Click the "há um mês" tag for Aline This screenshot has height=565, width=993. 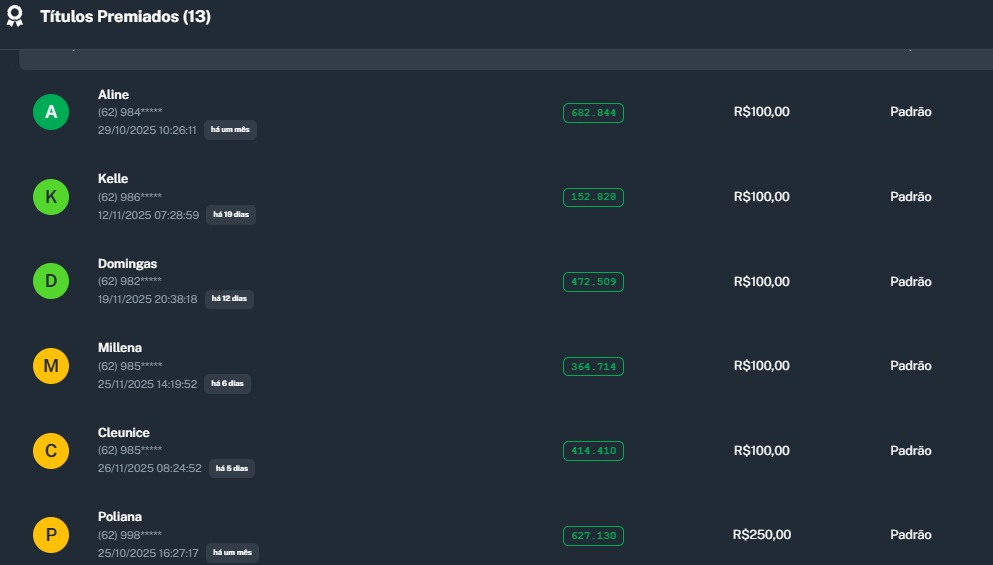(x=230, y=130)
